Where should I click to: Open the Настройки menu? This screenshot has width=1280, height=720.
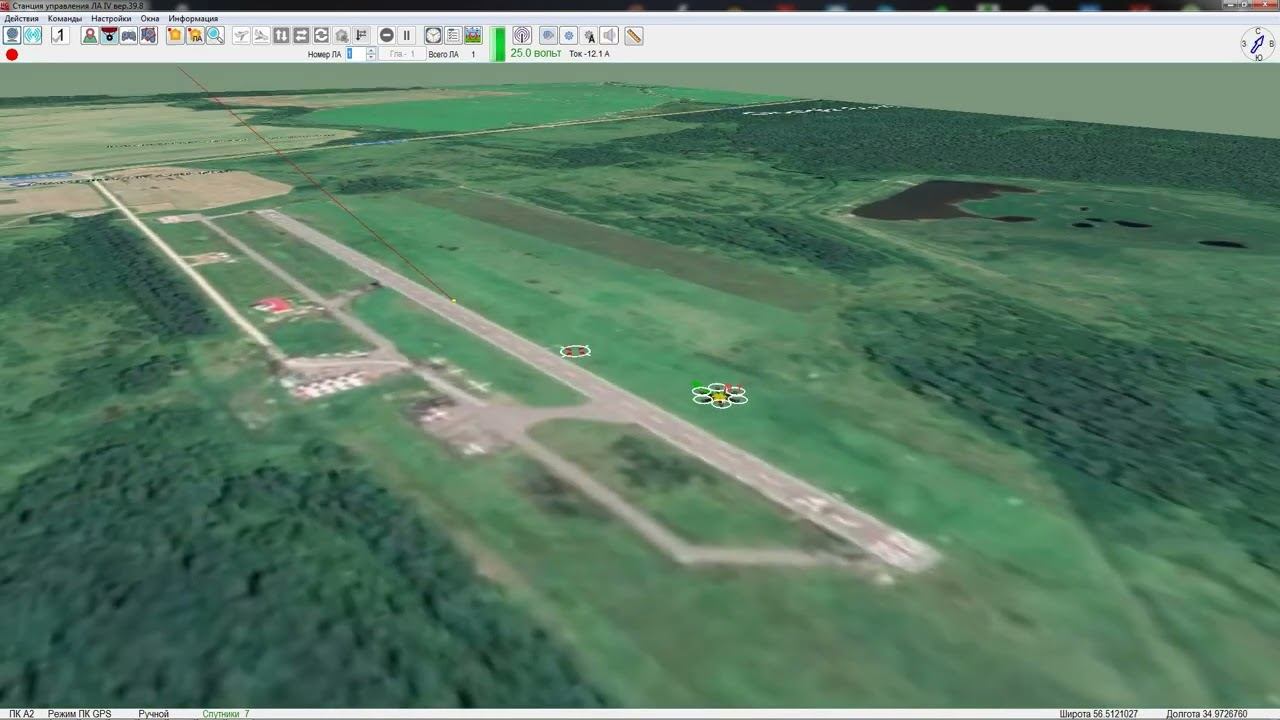click(111, 19)
